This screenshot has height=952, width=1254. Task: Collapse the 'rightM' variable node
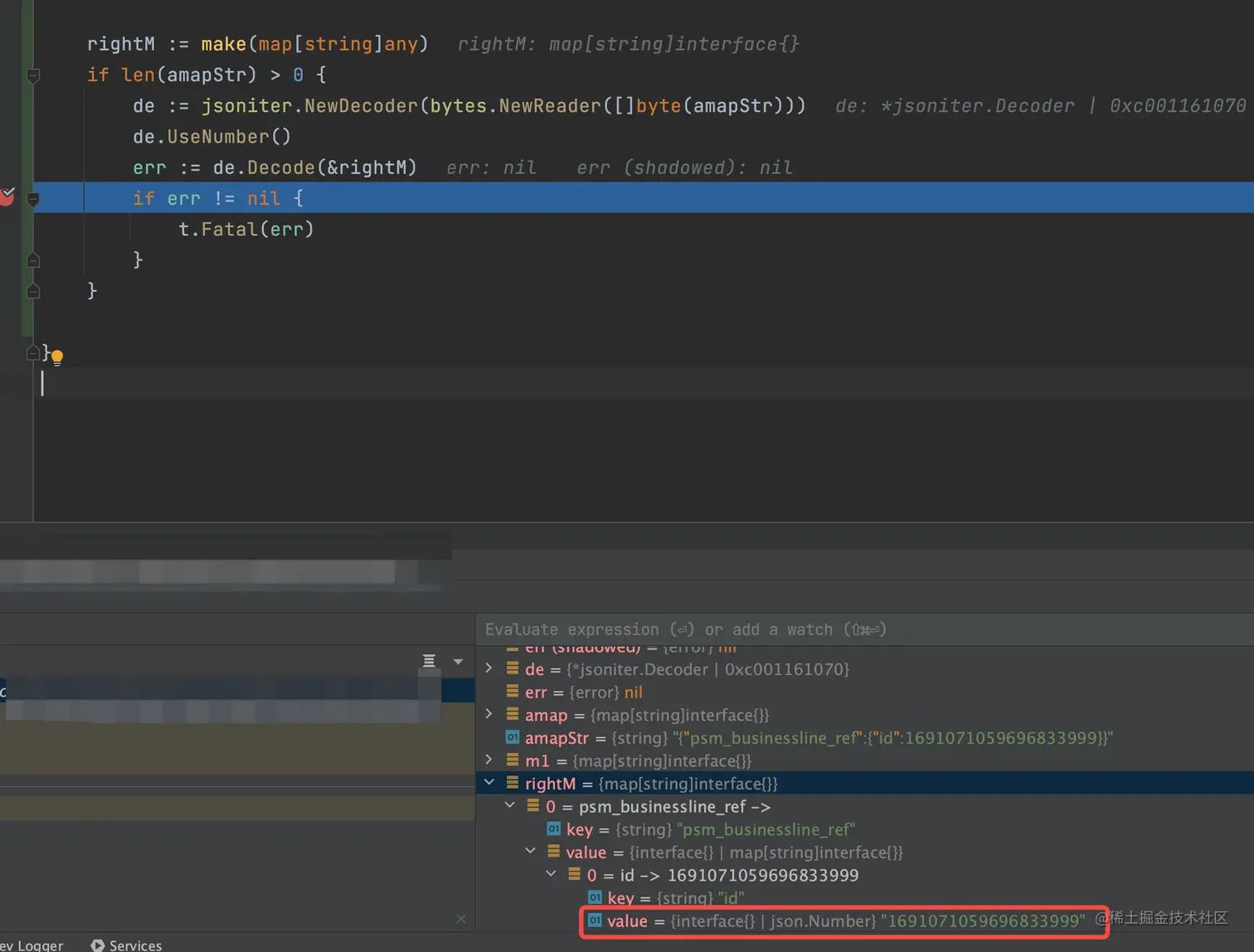point(488,783)
